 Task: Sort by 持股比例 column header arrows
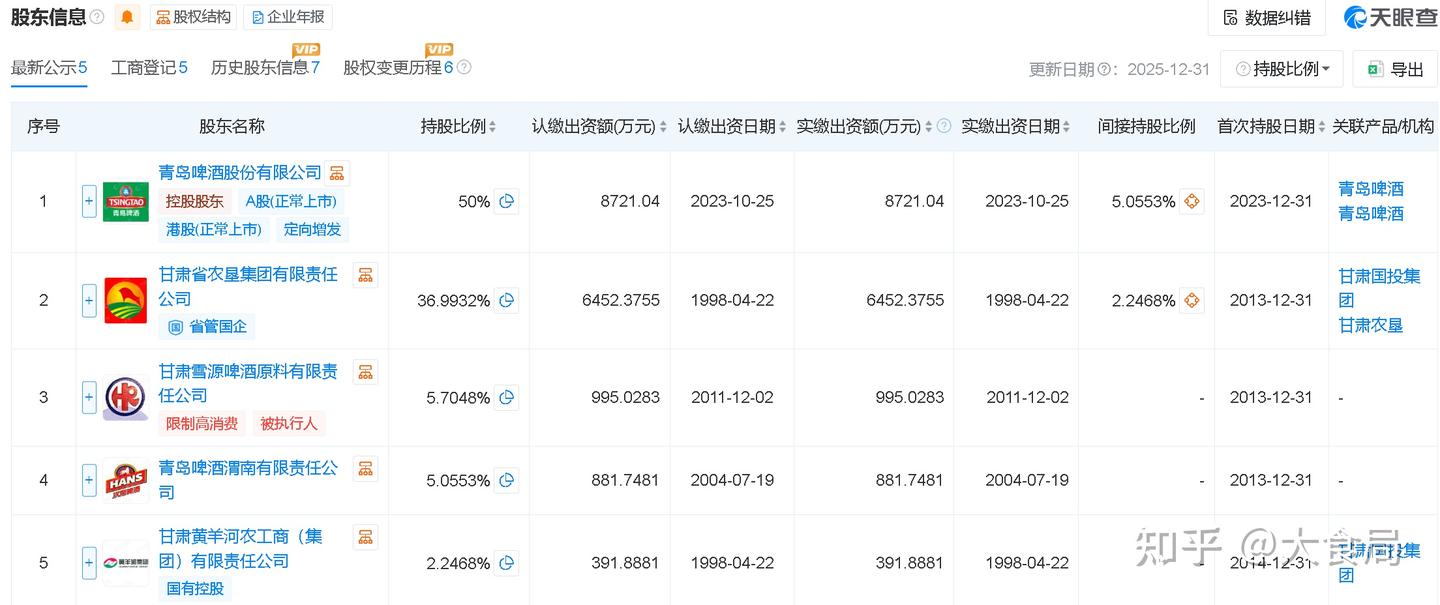coord(493,127)
